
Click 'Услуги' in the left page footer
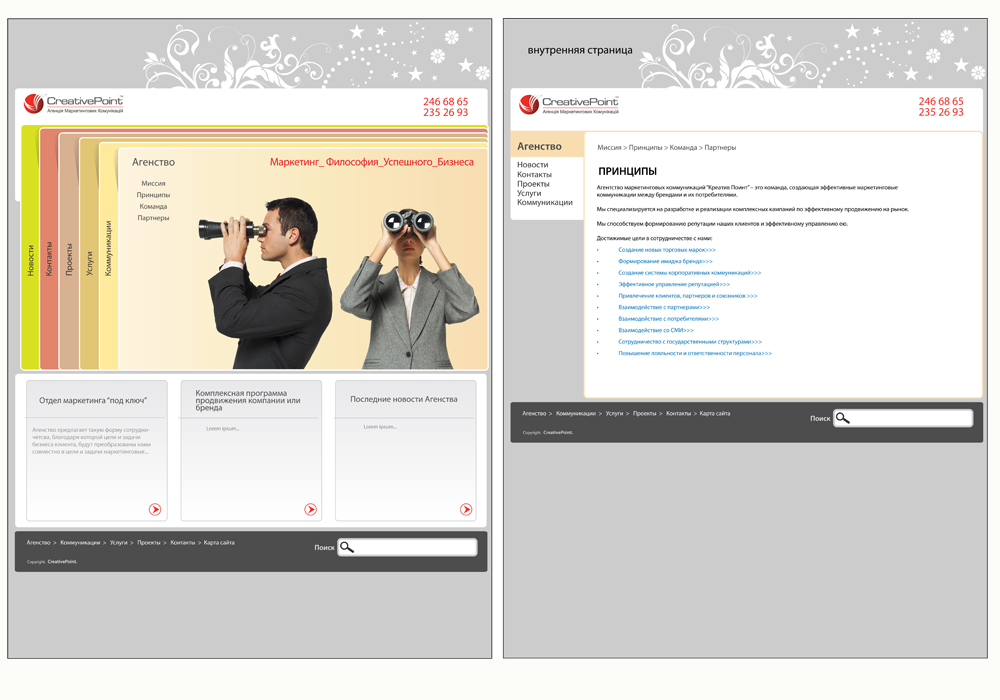click(119, 543)
